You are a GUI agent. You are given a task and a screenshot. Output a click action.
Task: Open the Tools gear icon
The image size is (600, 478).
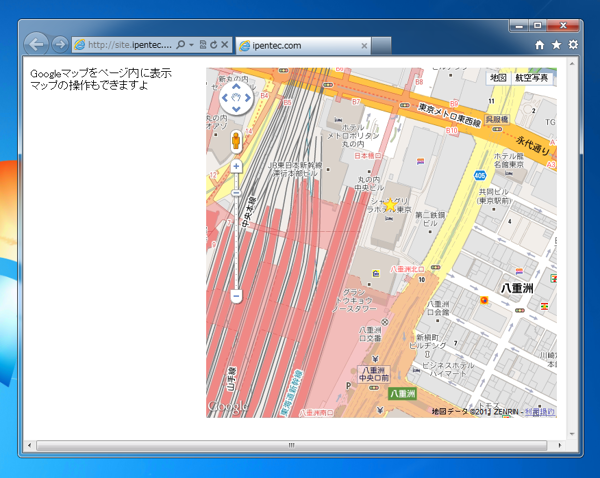point(573,45)
